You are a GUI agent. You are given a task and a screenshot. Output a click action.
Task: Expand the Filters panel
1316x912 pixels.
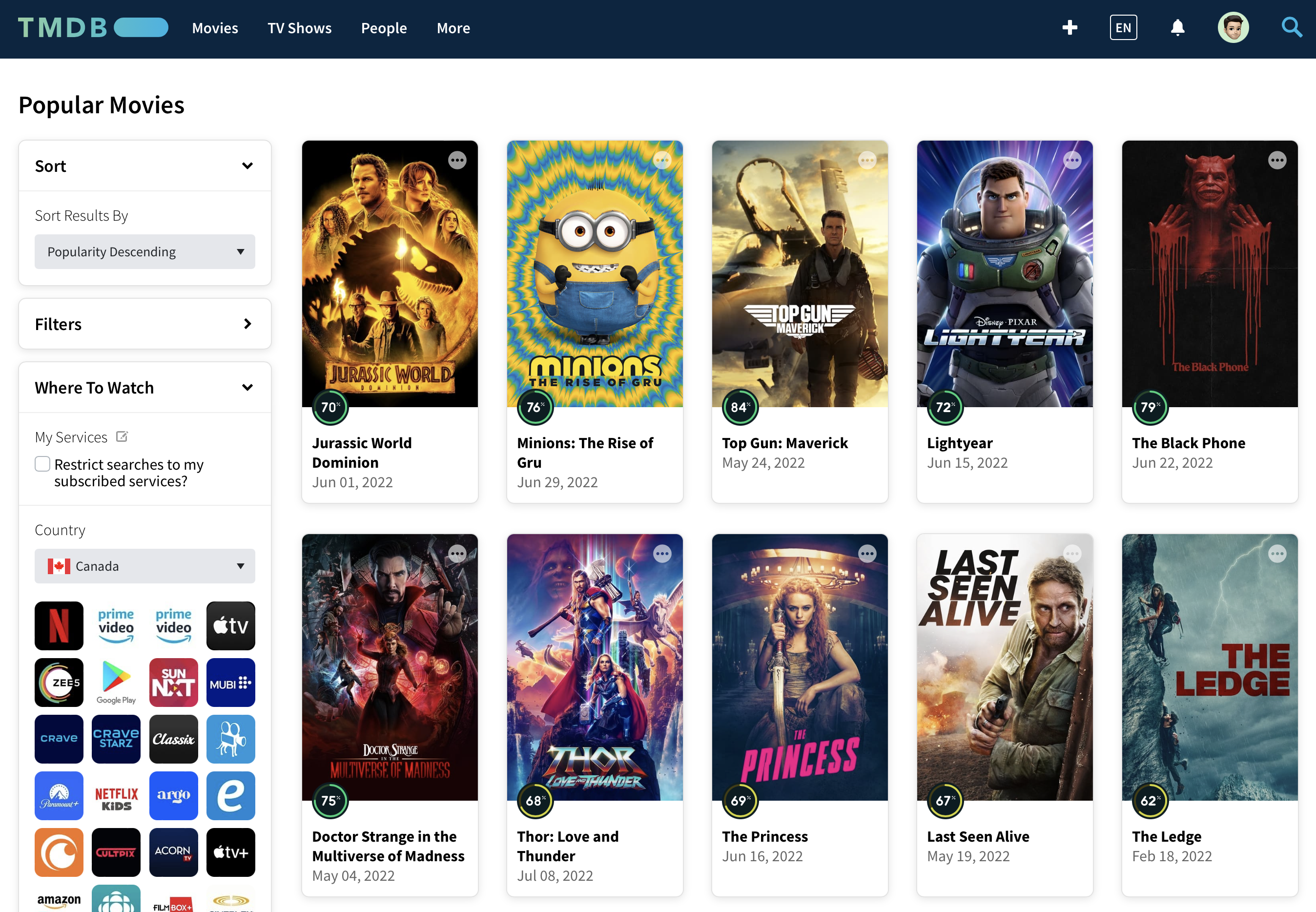point(144,324)
